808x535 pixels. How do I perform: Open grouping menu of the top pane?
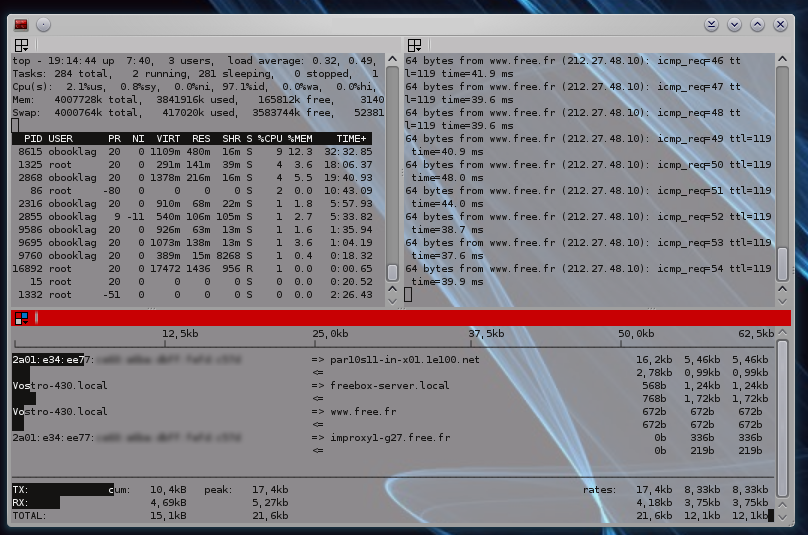coord(21,45)
